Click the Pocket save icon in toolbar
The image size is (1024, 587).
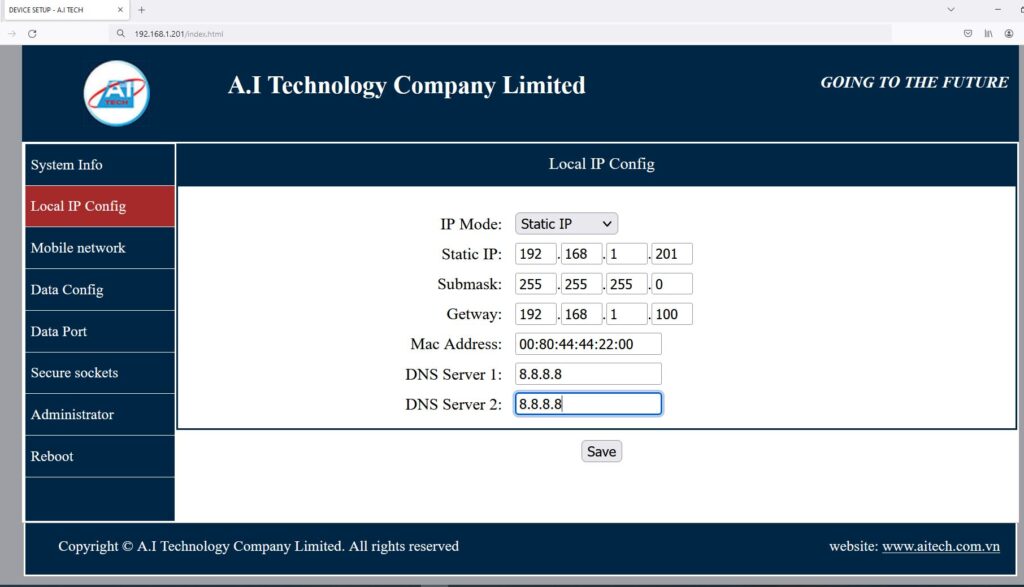coord(967,33)
